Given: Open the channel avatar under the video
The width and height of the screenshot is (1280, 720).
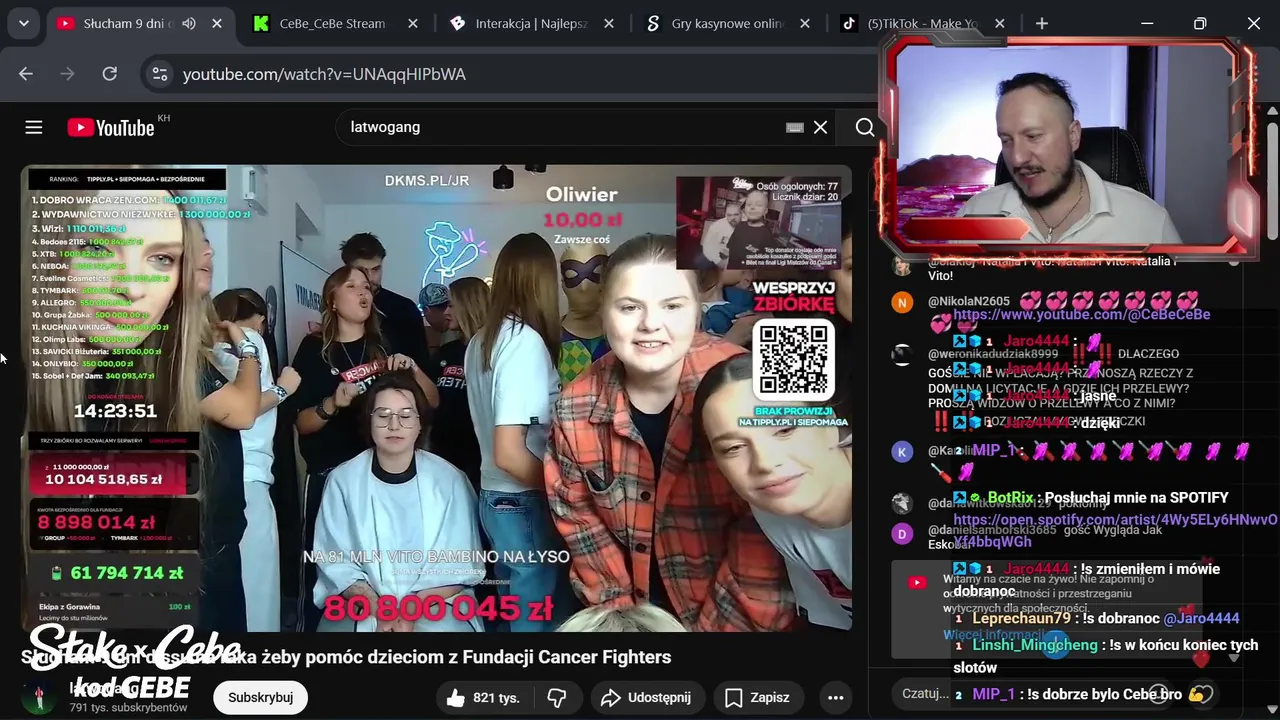Looking at the screenshot, I should tap(40, 698).
